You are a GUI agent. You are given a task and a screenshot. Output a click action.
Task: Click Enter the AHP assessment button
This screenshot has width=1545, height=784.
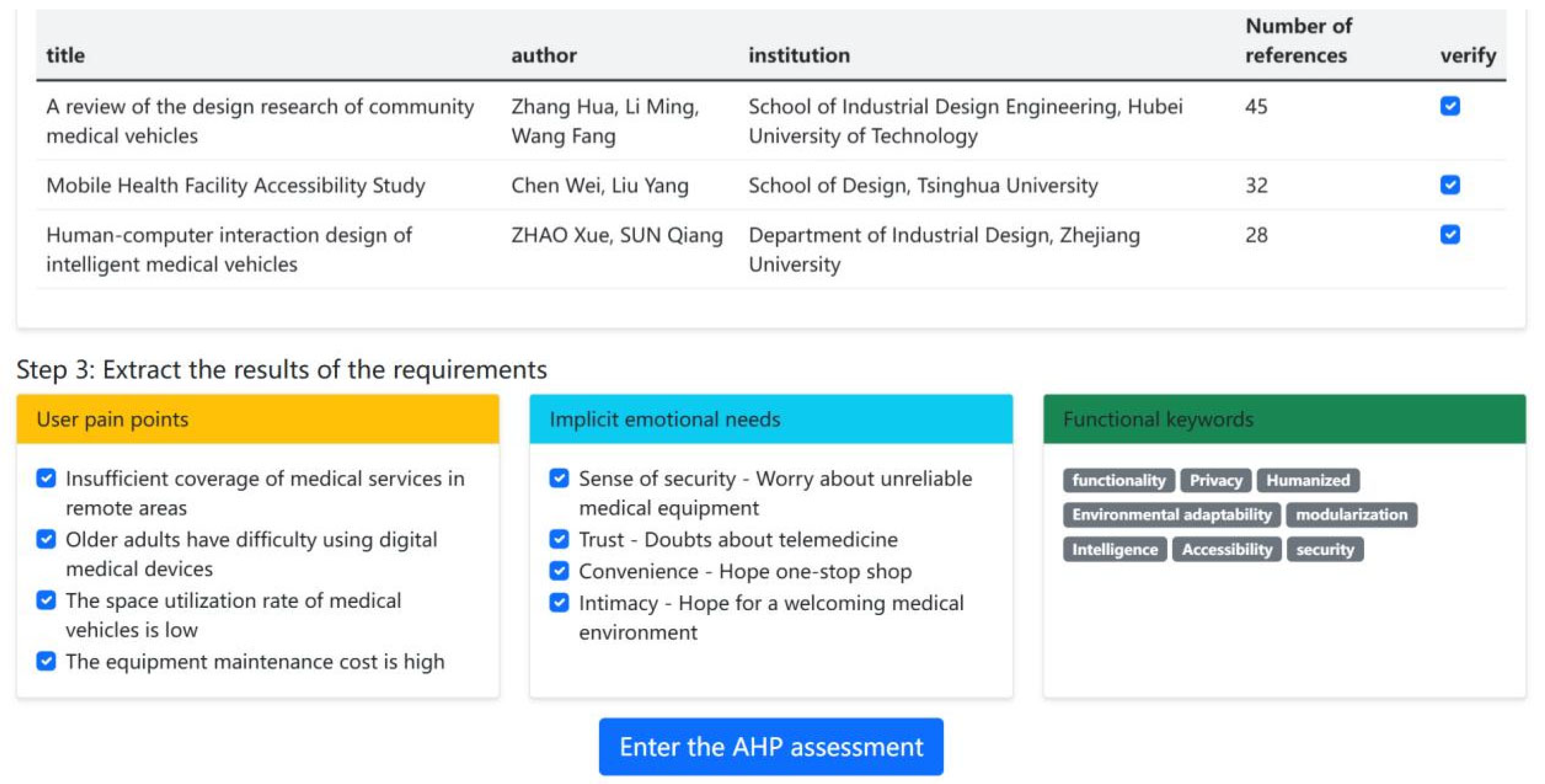(771, 747)
